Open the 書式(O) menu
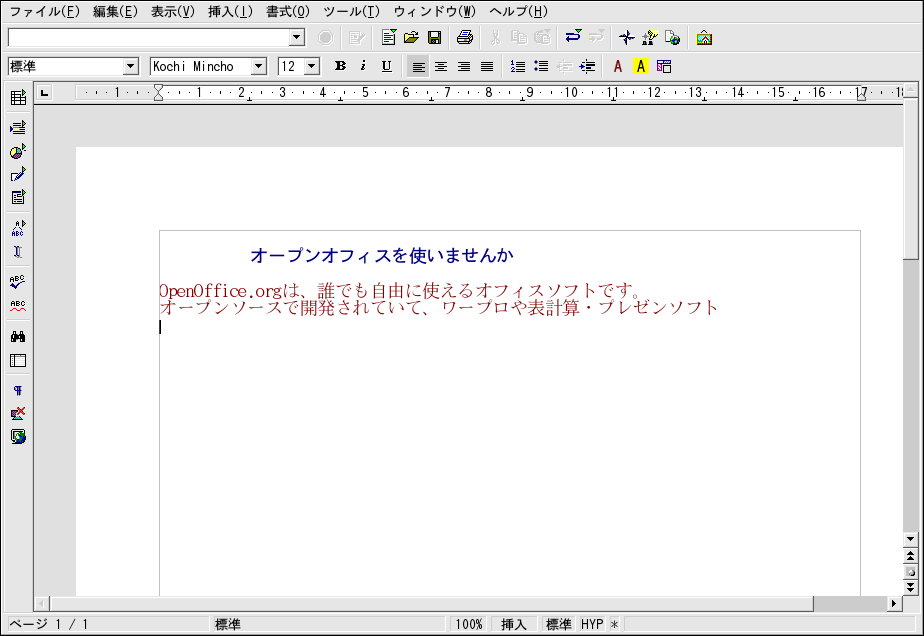The height and width of the screenshot is (636, 924). click(x=288, y=12)
